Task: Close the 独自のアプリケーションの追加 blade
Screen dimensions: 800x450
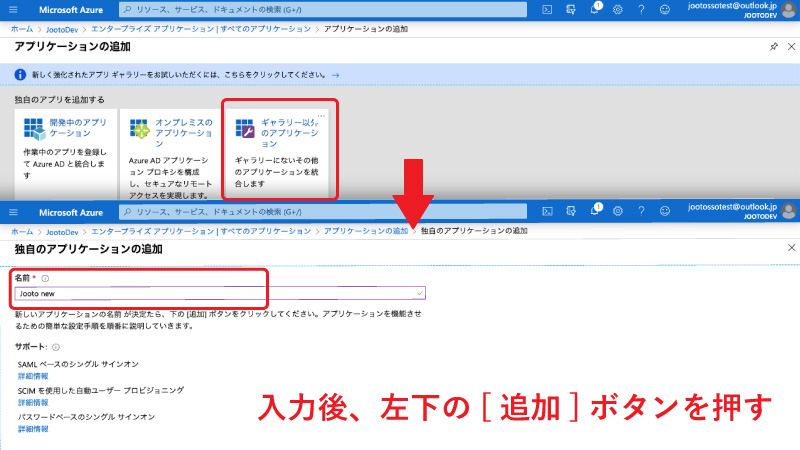Action: [x=791, y=247]
